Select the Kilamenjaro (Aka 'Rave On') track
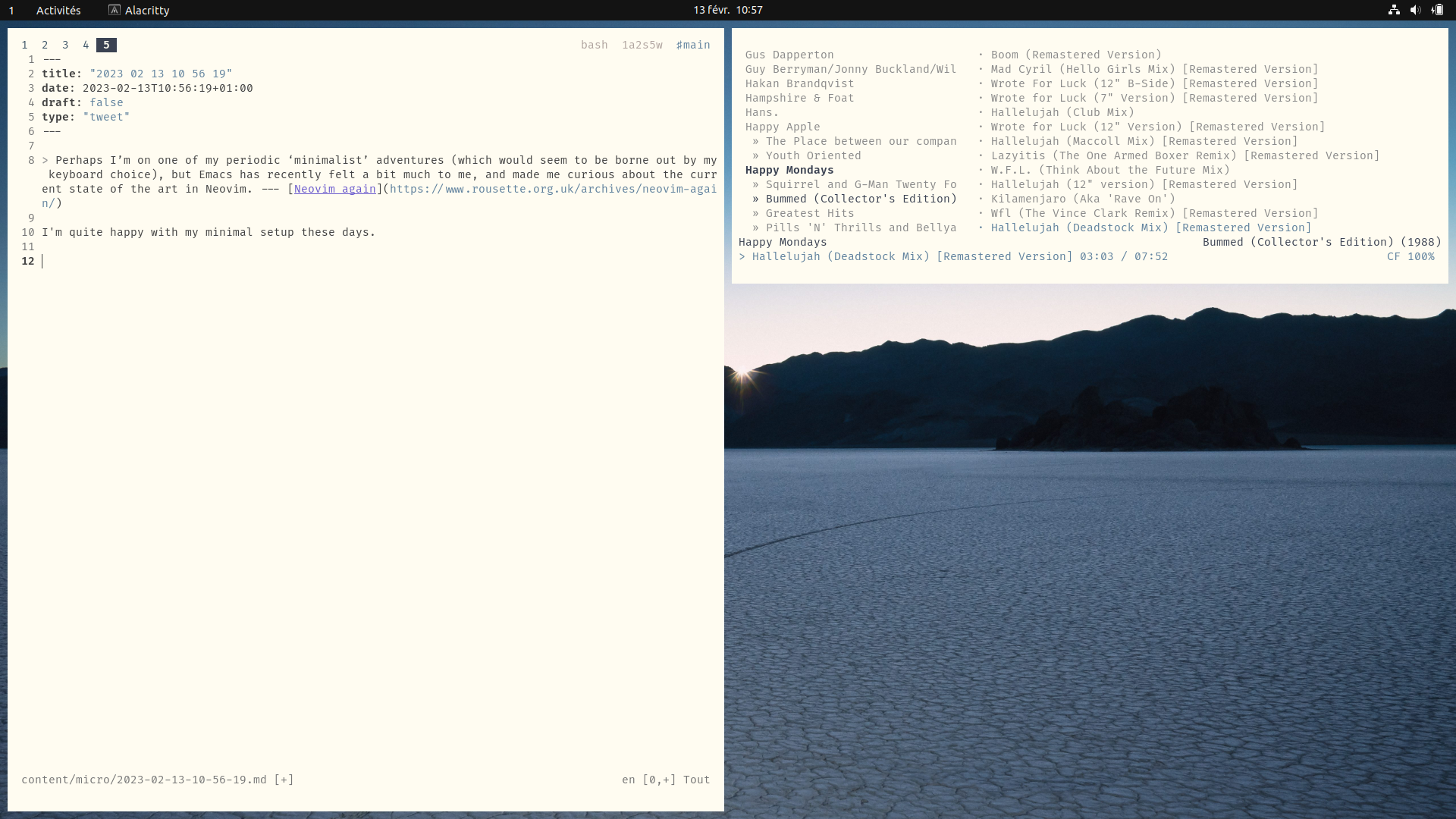Viewport: 1456px width, 819px height. (x=1082, y=199)
